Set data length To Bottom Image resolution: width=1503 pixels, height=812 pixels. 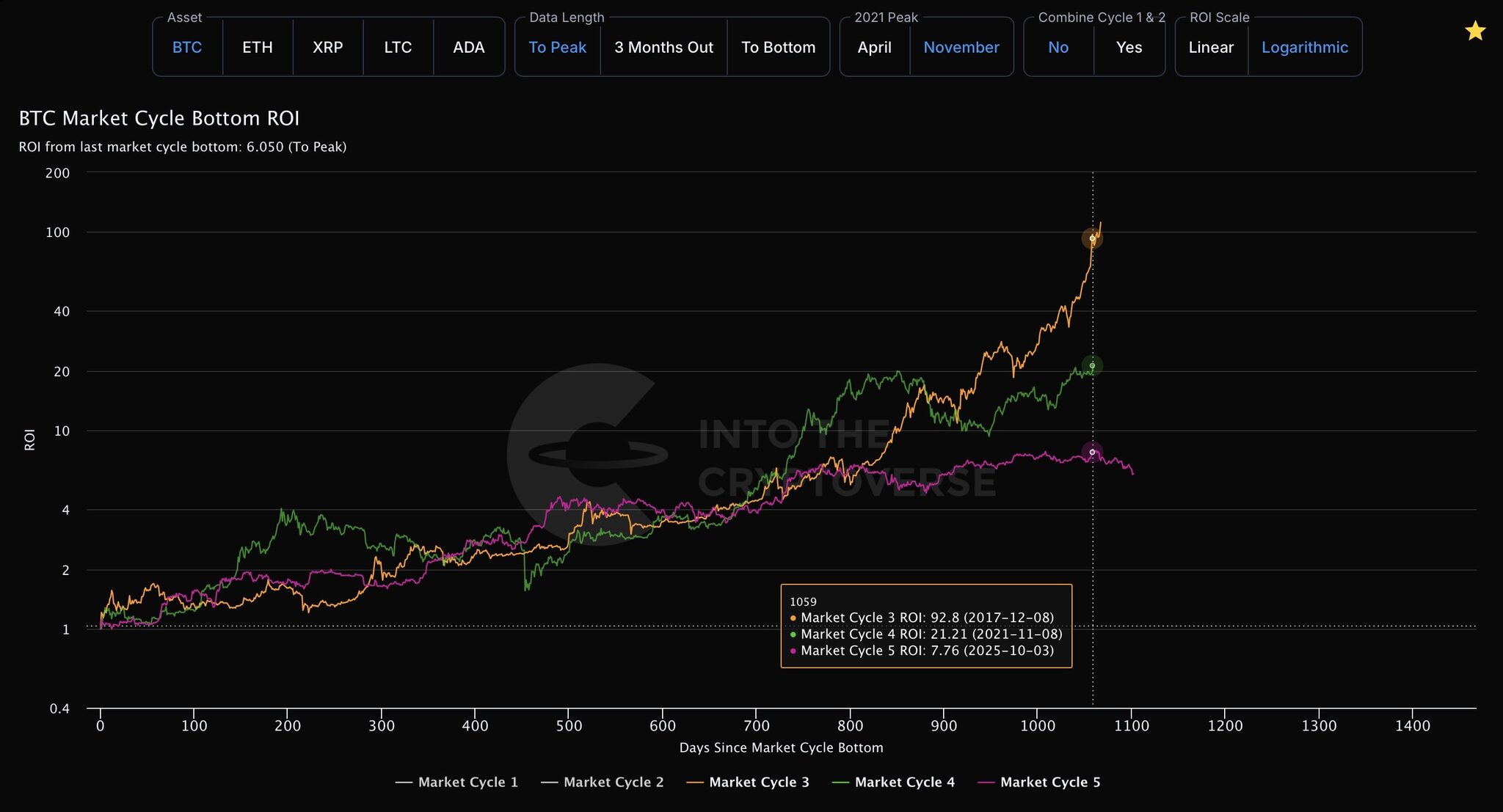point(778,48)
